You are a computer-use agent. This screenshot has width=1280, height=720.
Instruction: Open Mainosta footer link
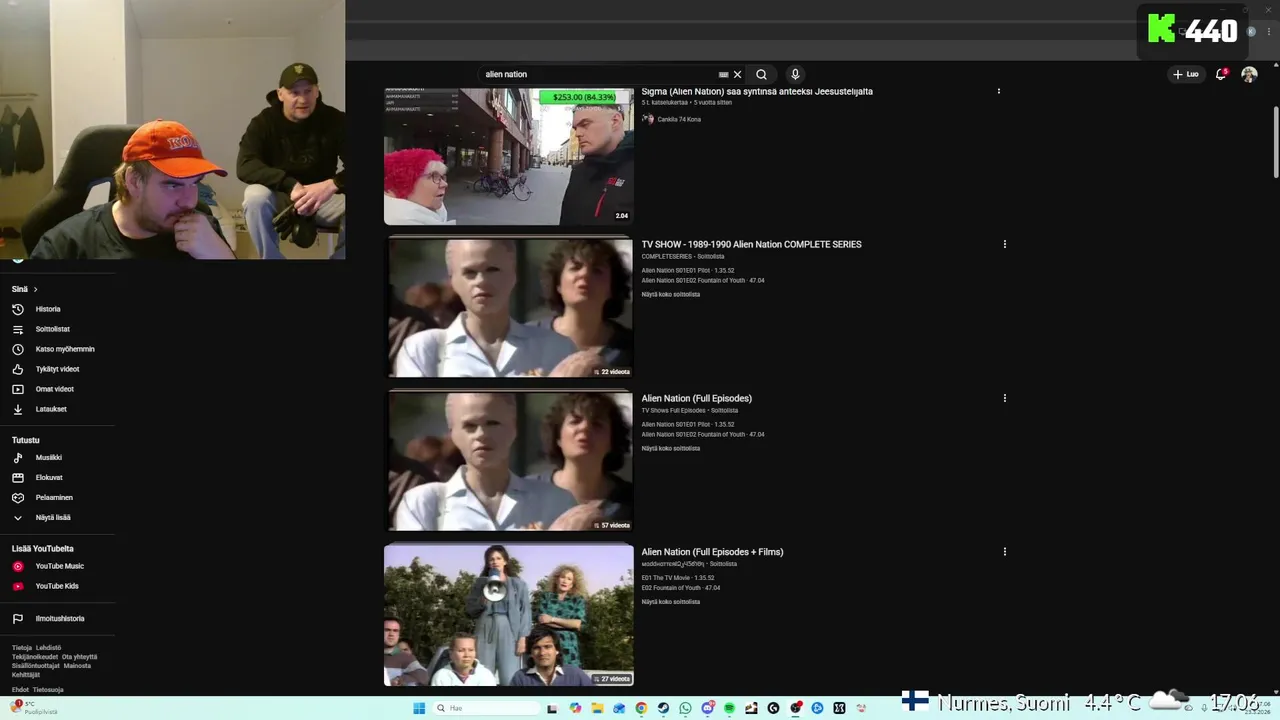click(77, 666)
